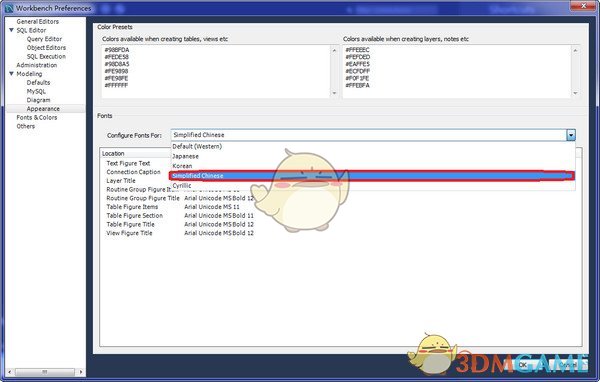
Task: Click color #FE98FE in tables list
Action: point(116,78)
